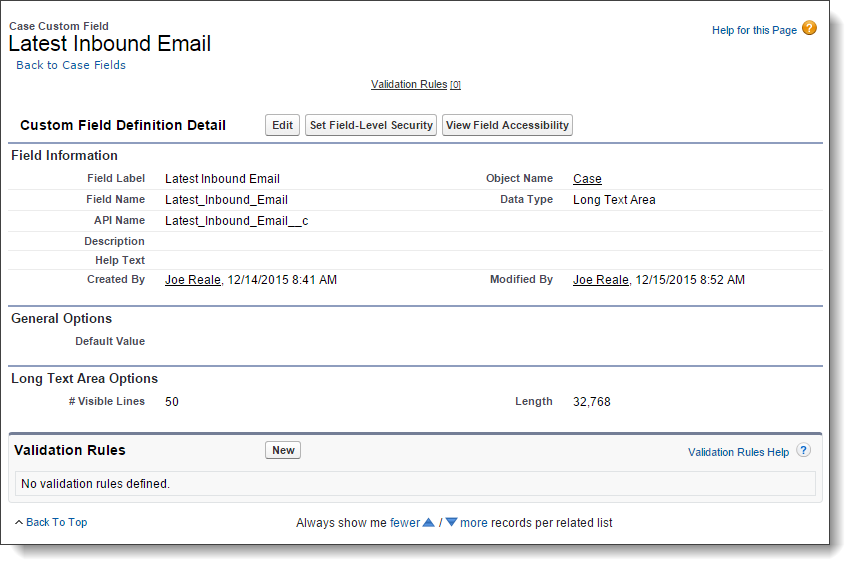Click the Validation Rules section heading
This screenshot has width=855, height=570.
[70, 450]
